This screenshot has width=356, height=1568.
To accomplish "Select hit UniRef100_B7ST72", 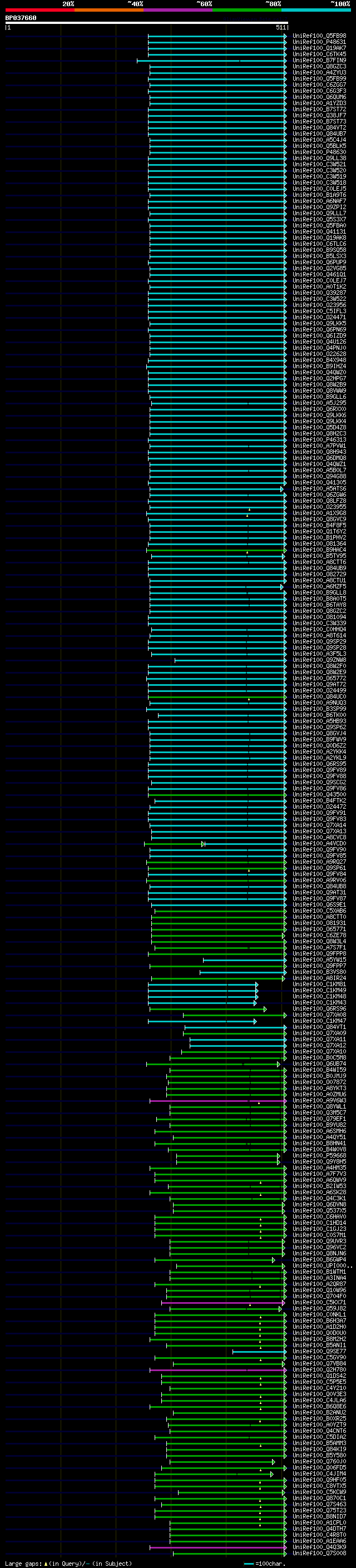I will tap(319, 109).
